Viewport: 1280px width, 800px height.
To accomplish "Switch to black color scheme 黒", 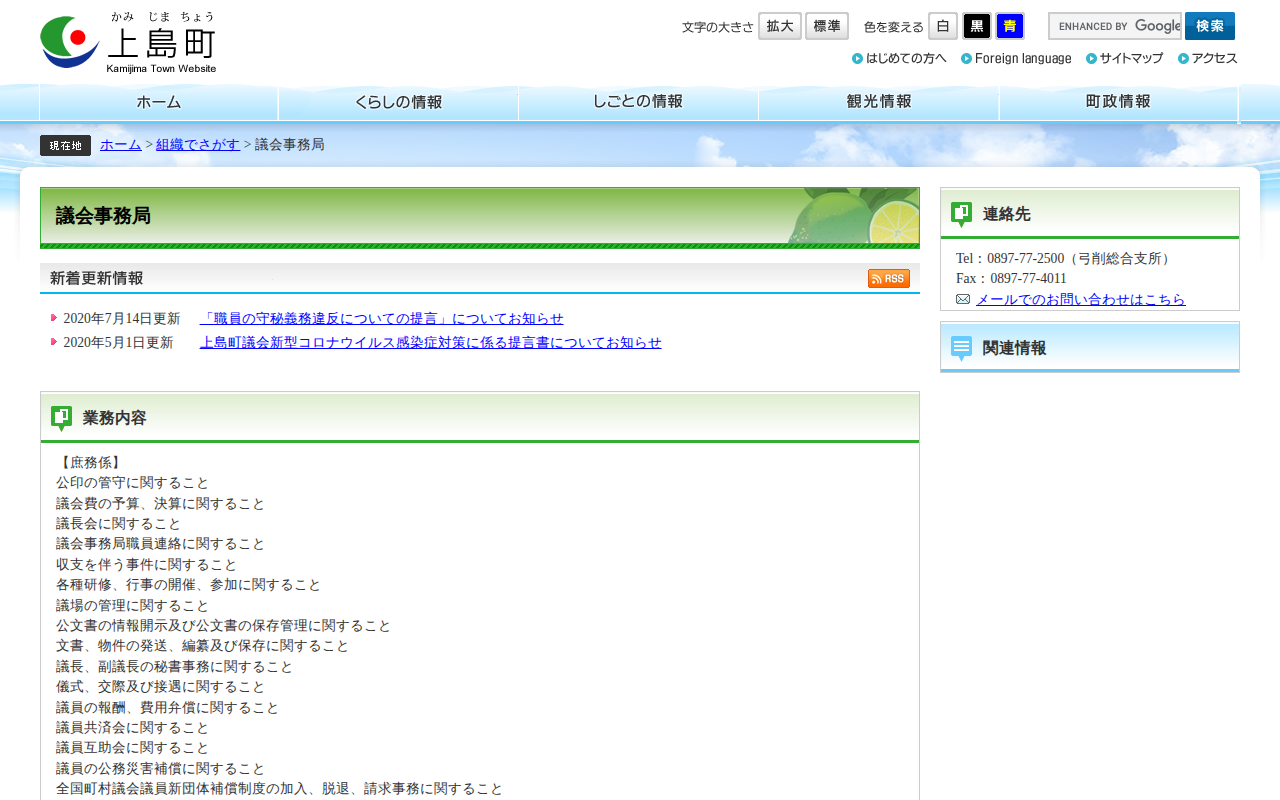I will click(x=977, y=26).
